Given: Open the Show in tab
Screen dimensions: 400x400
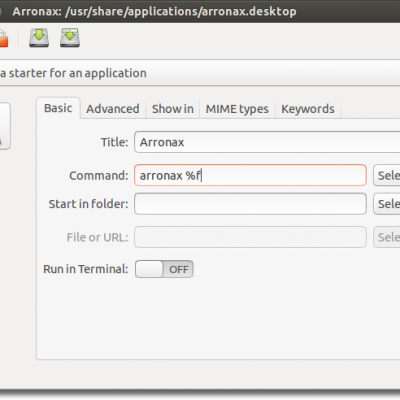Looking at the screenshot, I should point(173,109).
